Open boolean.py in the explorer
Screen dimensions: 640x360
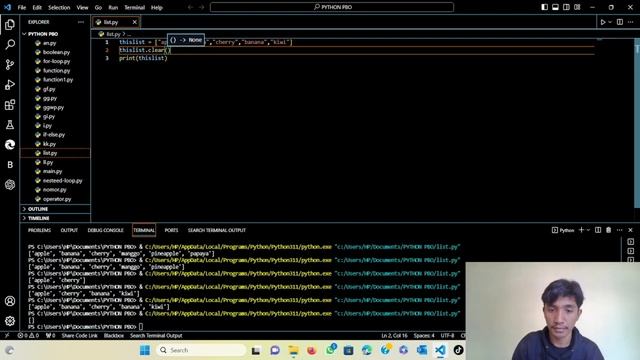(56, 52)
